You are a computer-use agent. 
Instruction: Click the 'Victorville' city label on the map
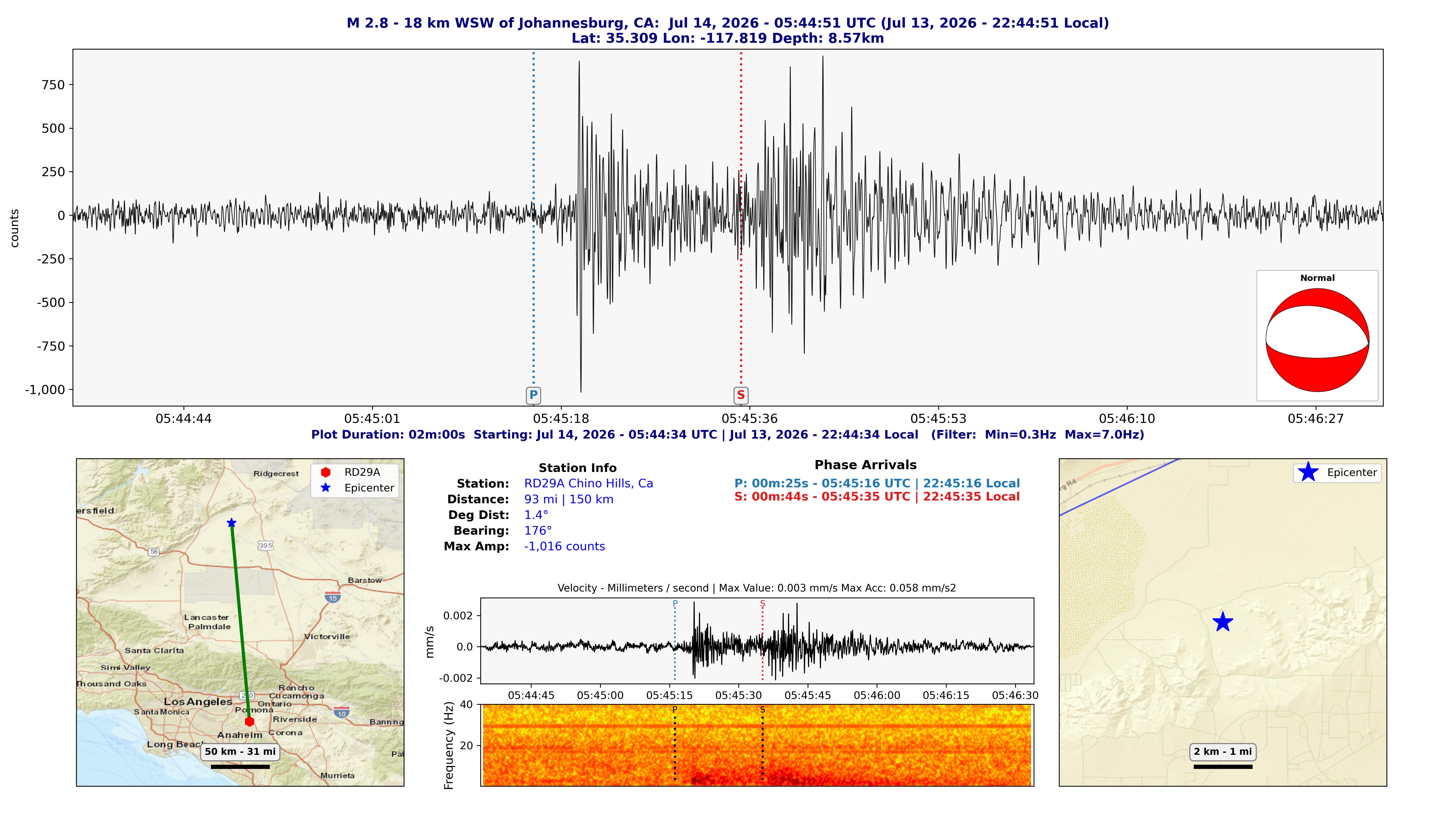click(327, 636)
